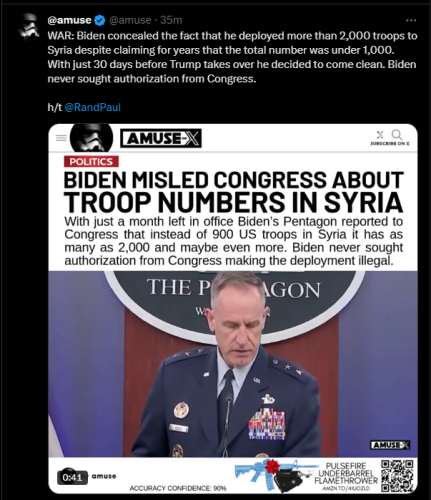Viewport: 431px width, 500px height.
Task: Click the 0:41 video duration badge
Action: [x=72, y=478]
